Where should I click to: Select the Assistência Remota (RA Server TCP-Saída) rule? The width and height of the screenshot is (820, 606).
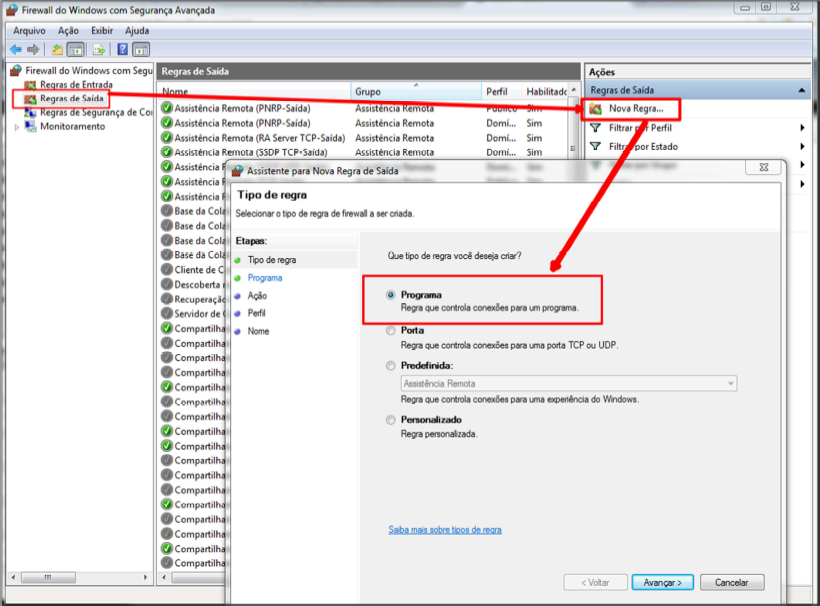tap(260, 138)
